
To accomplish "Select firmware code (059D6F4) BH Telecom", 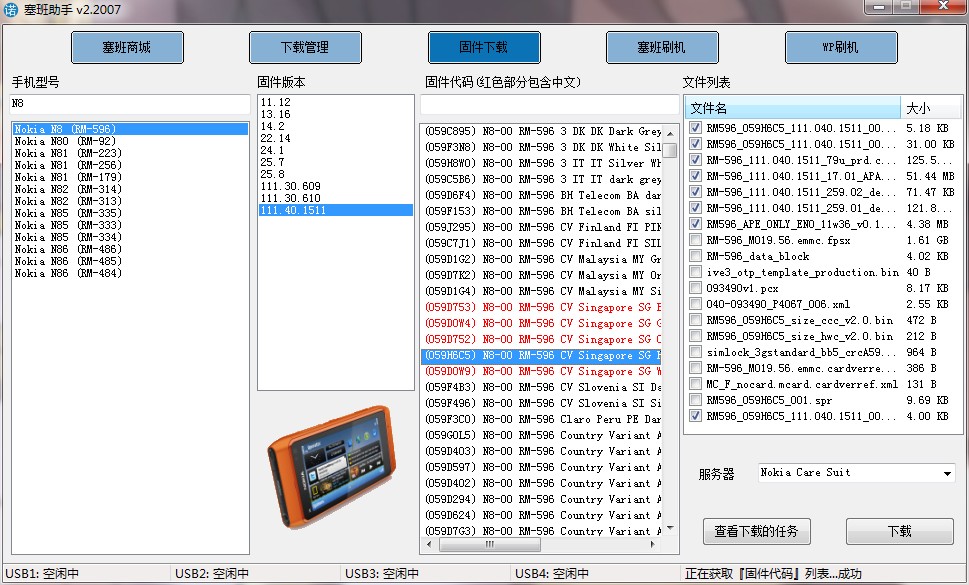I will (542, 195).
